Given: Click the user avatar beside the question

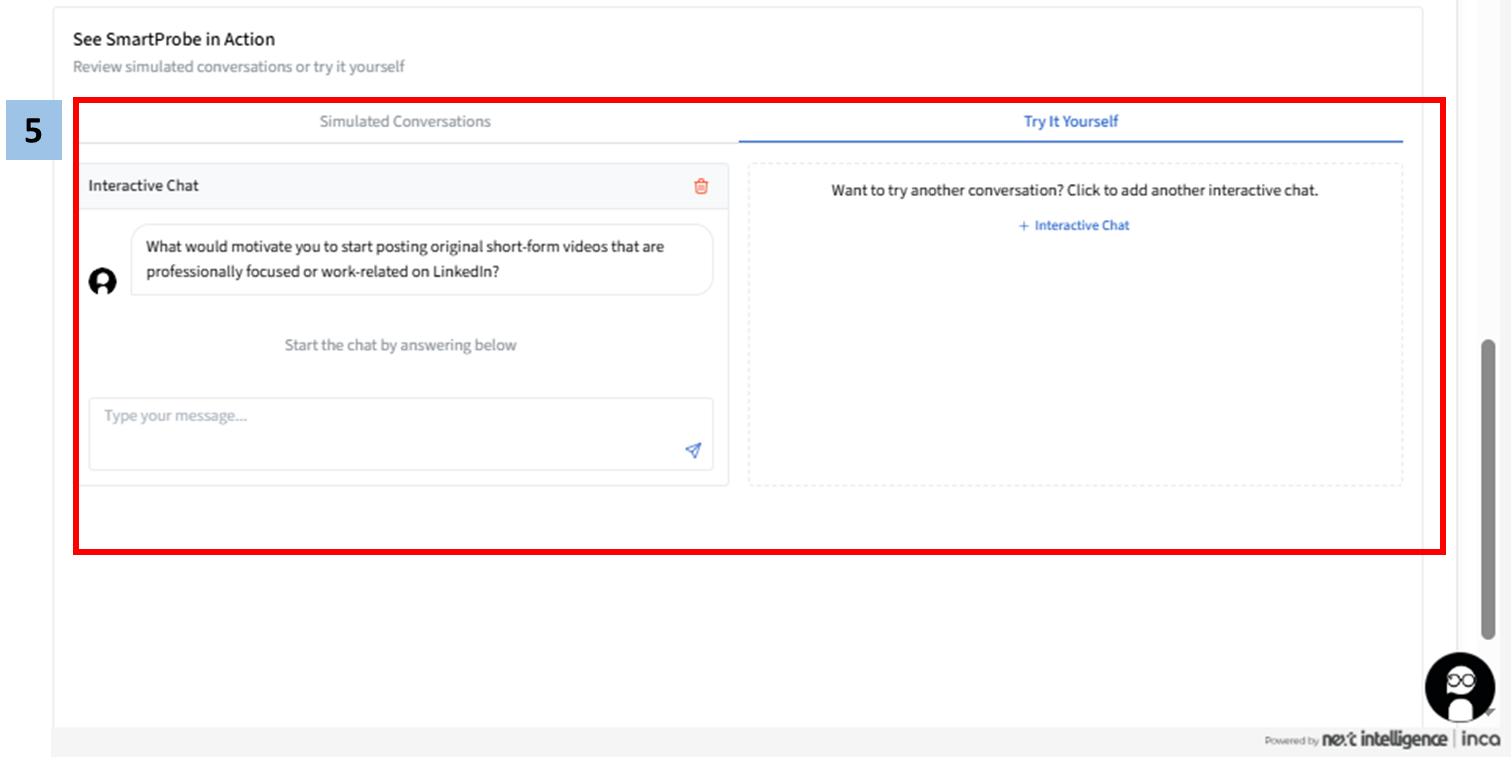Looking at the screenshot, I should click(x=102, y=282).
